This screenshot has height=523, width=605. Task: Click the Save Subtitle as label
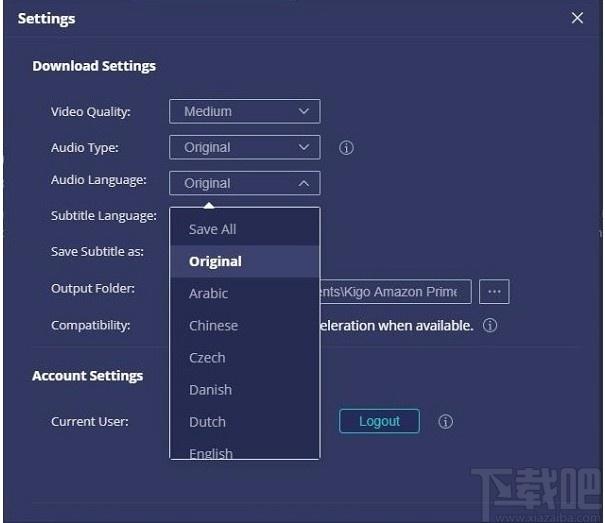click(97, 252)
